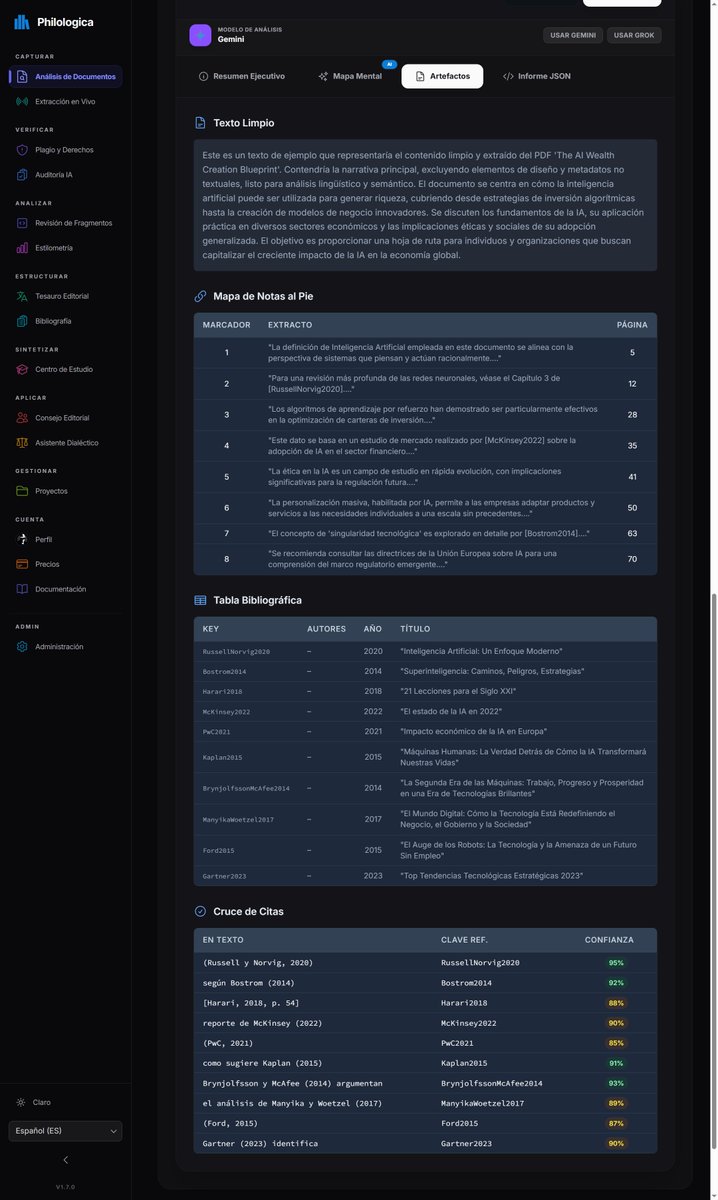Click the Mapa de Notas link icon
Image resolution: width=718 pixels, height=1200 pixels.
click(x=200, y=296)
